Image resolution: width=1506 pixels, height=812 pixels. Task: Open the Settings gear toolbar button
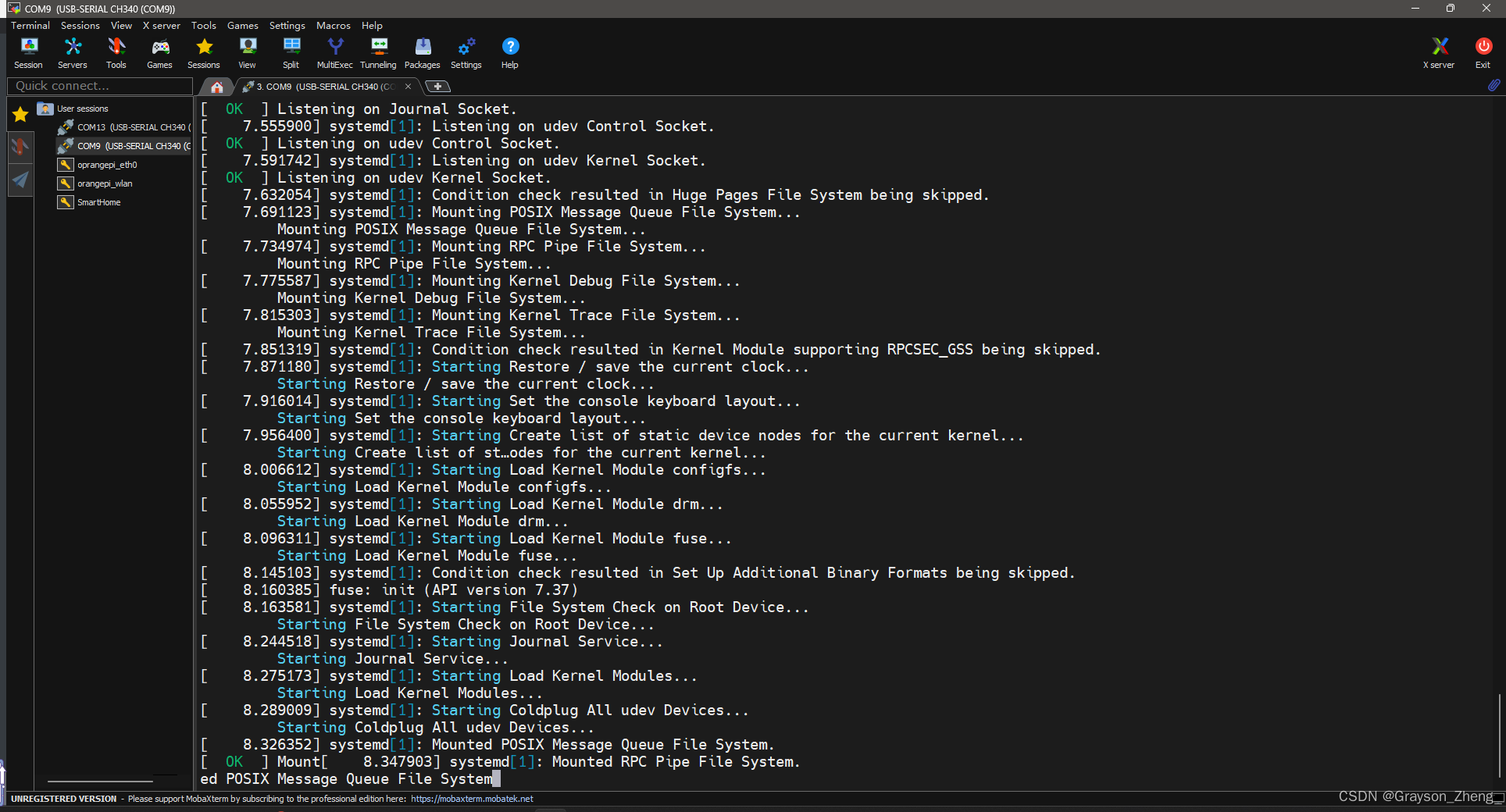[466, 53]
